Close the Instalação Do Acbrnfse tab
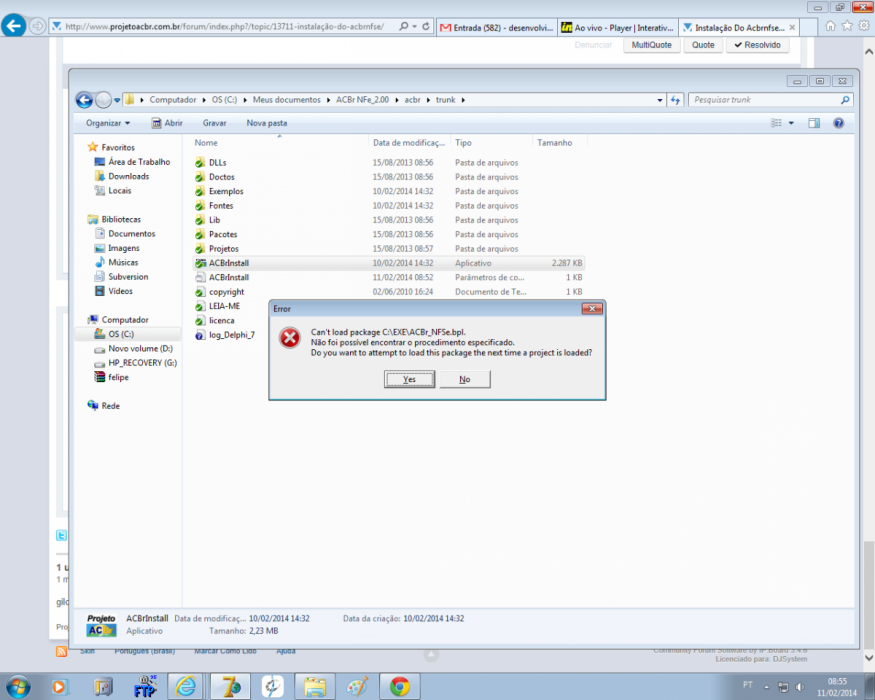This screenshot has height=700, width=875. 792,27
